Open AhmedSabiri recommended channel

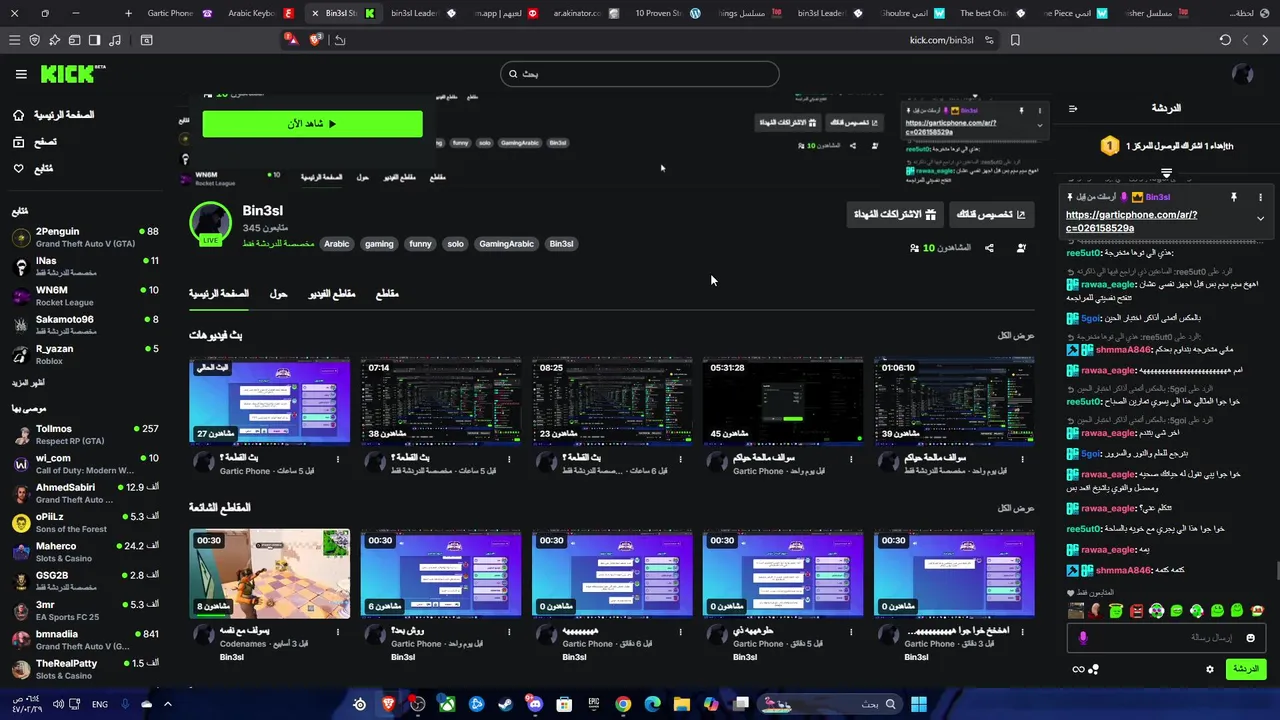pyautogui.click(x=85, y=493)
